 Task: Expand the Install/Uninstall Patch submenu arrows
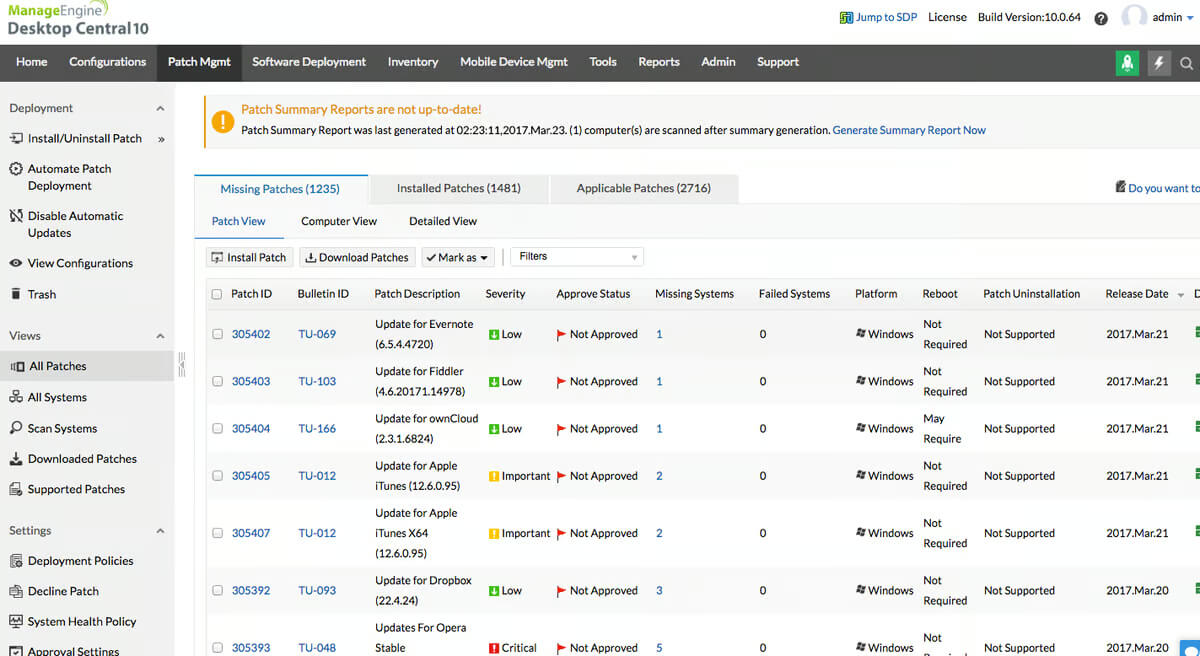point(161,139)
